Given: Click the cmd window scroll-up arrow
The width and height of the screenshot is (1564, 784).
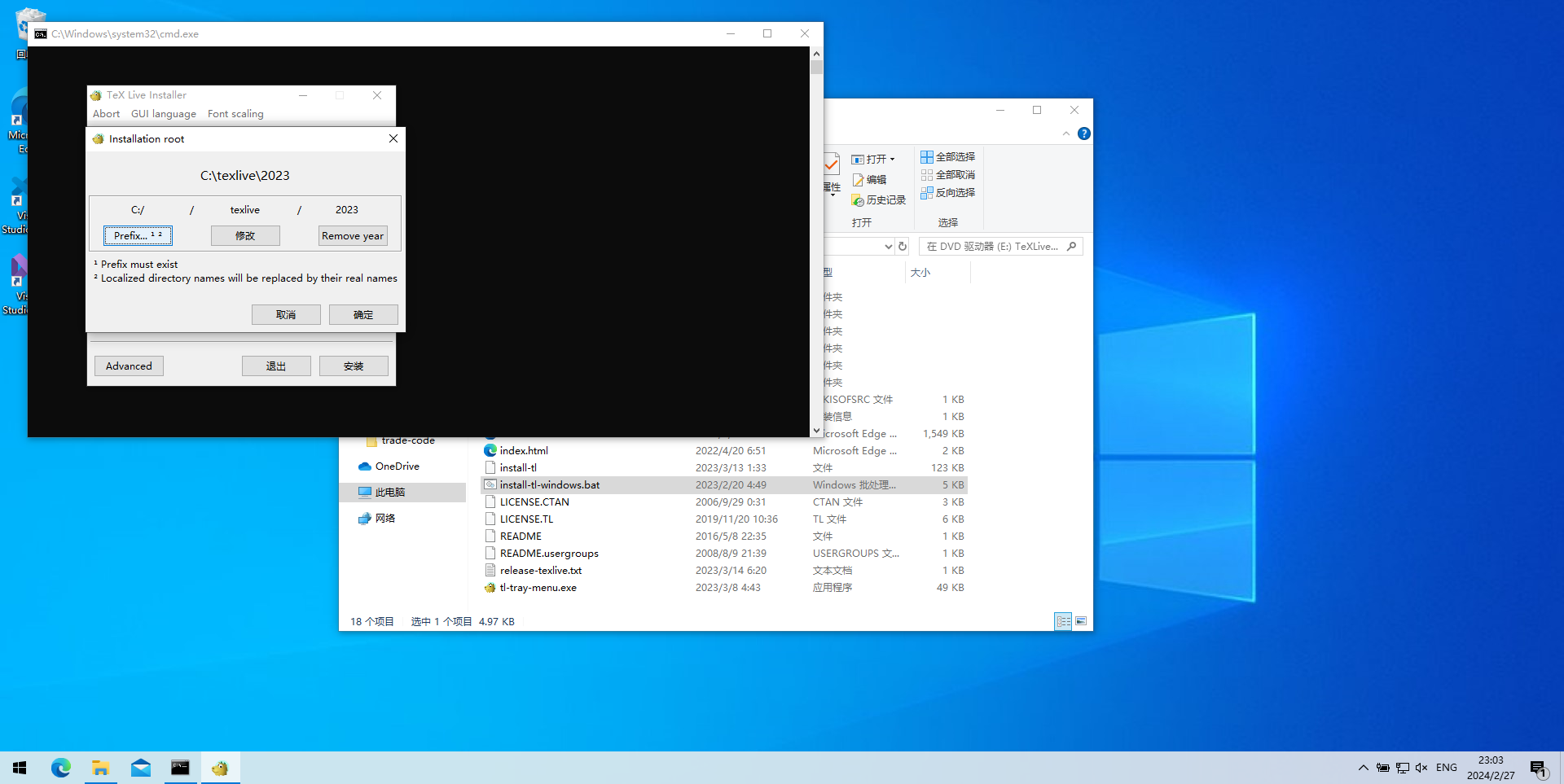Looking at the screenshot, I should (816, 54).
